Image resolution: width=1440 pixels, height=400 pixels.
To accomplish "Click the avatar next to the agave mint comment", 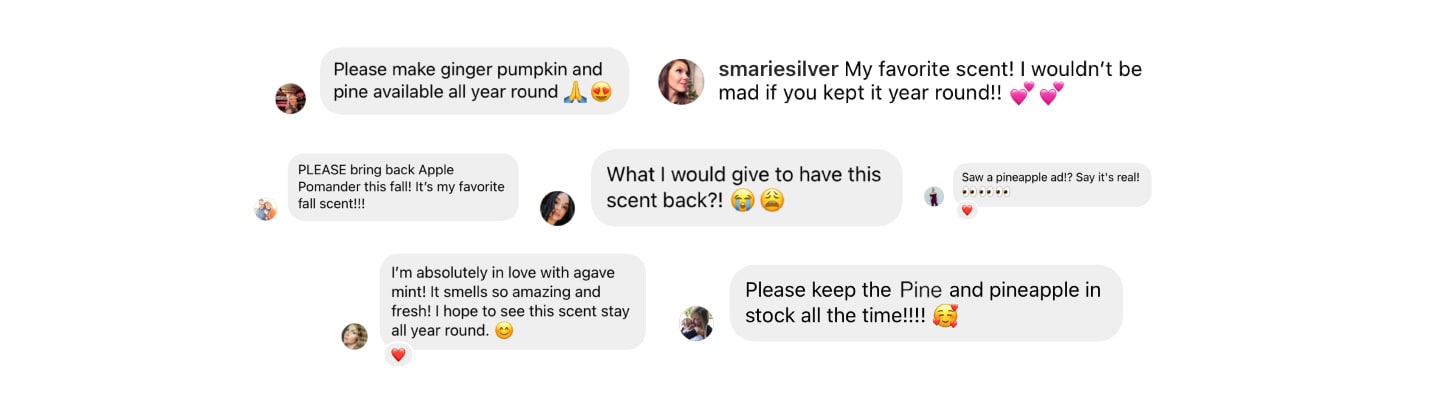I will coord(355,336).
